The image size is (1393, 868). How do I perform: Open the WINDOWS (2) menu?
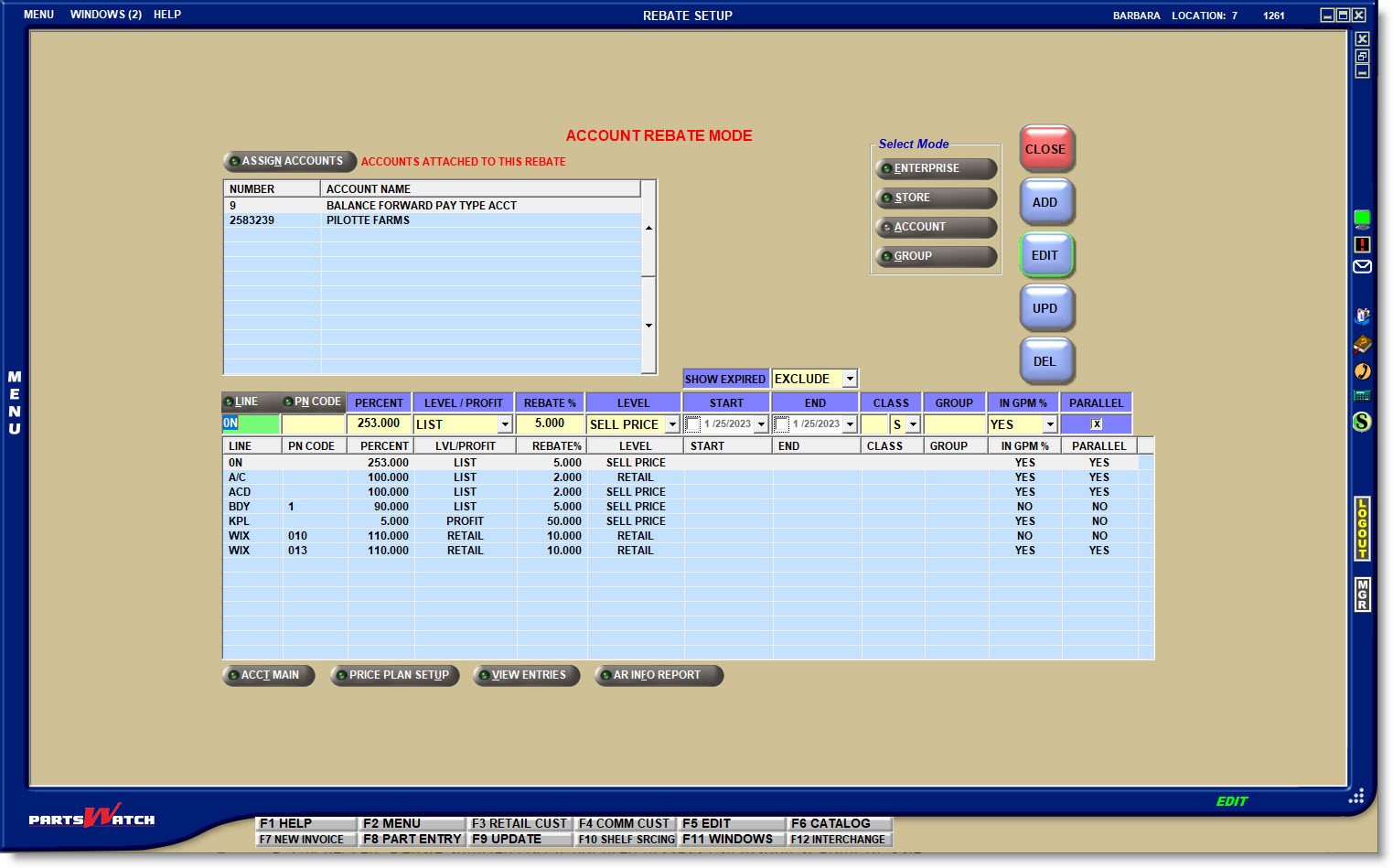point(105,15)
